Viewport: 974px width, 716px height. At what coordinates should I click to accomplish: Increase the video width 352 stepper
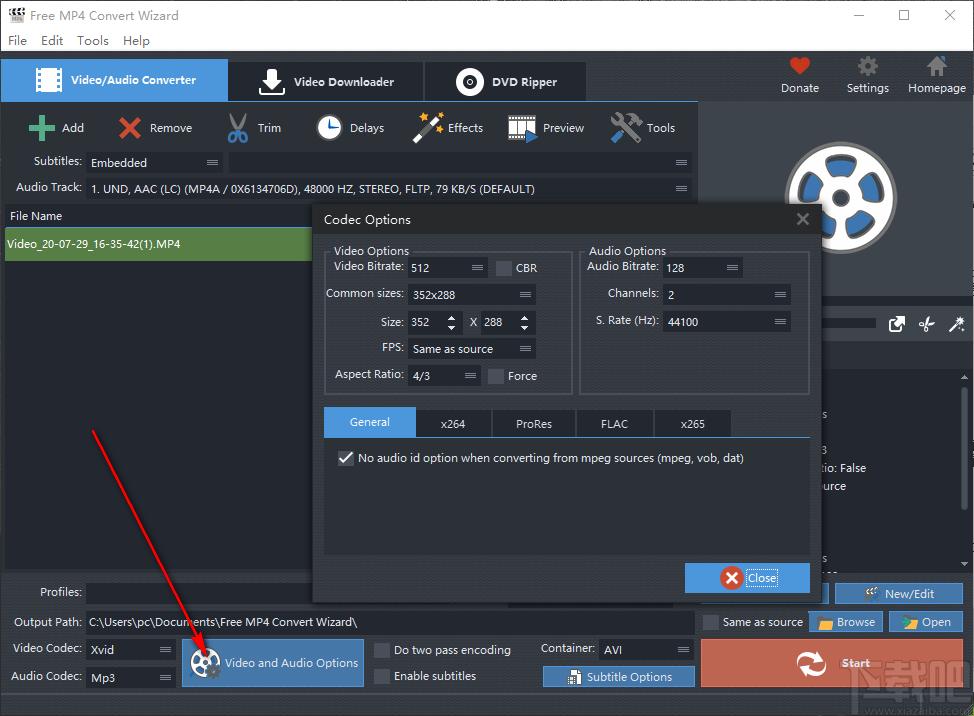[452, 317]
